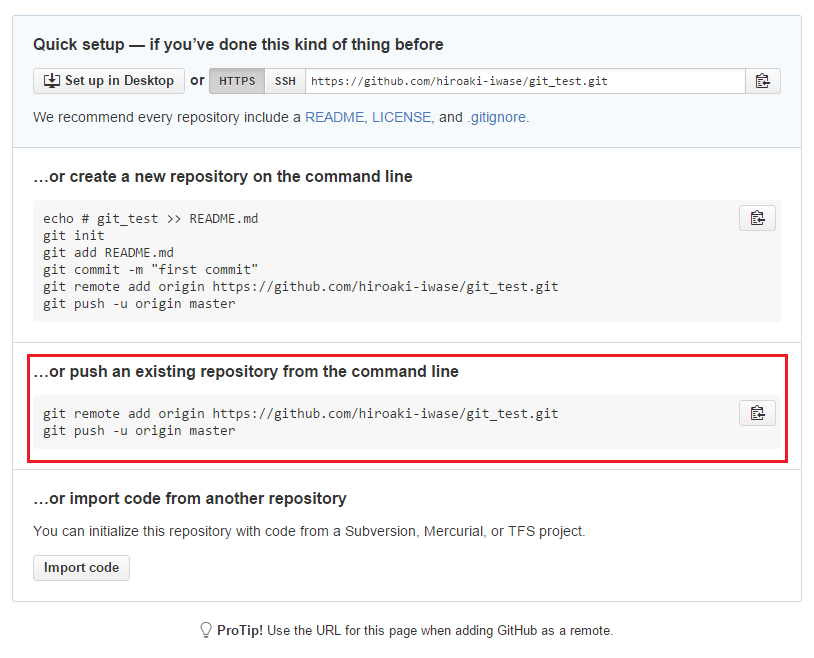Open the README link
Image resolution: width=814 pixels, height=658 pixels.
tap(334, 117)
